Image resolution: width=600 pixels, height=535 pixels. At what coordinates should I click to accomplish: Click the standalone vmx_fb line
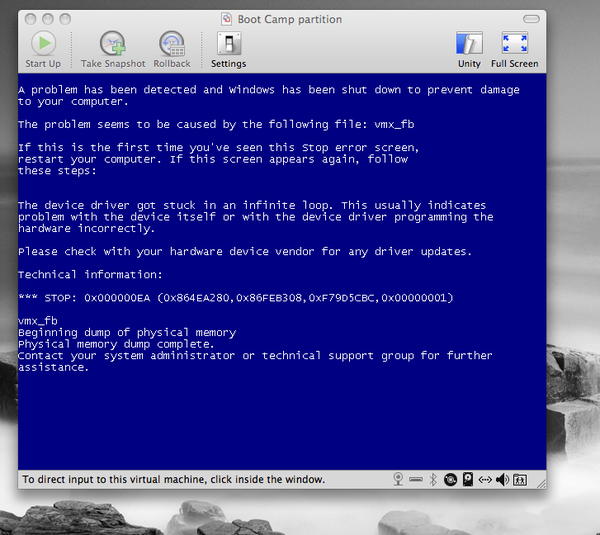(x=38, y=321)
